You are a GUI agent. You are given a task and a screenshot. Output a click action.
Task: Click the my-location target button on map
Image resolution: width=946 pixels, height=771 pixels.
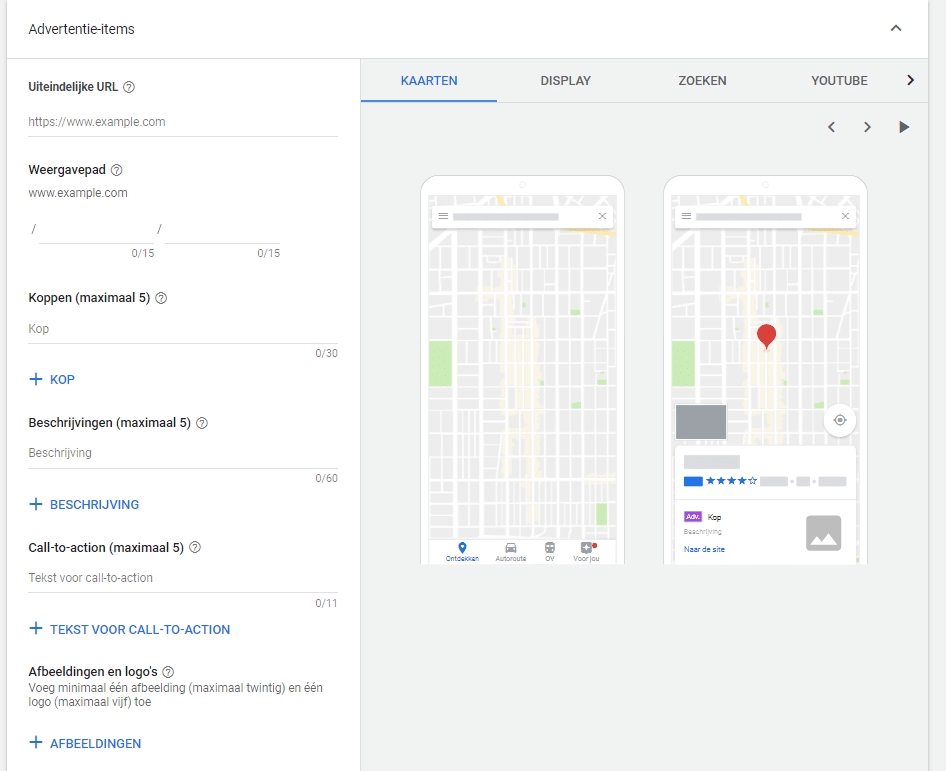coord(840,420)
